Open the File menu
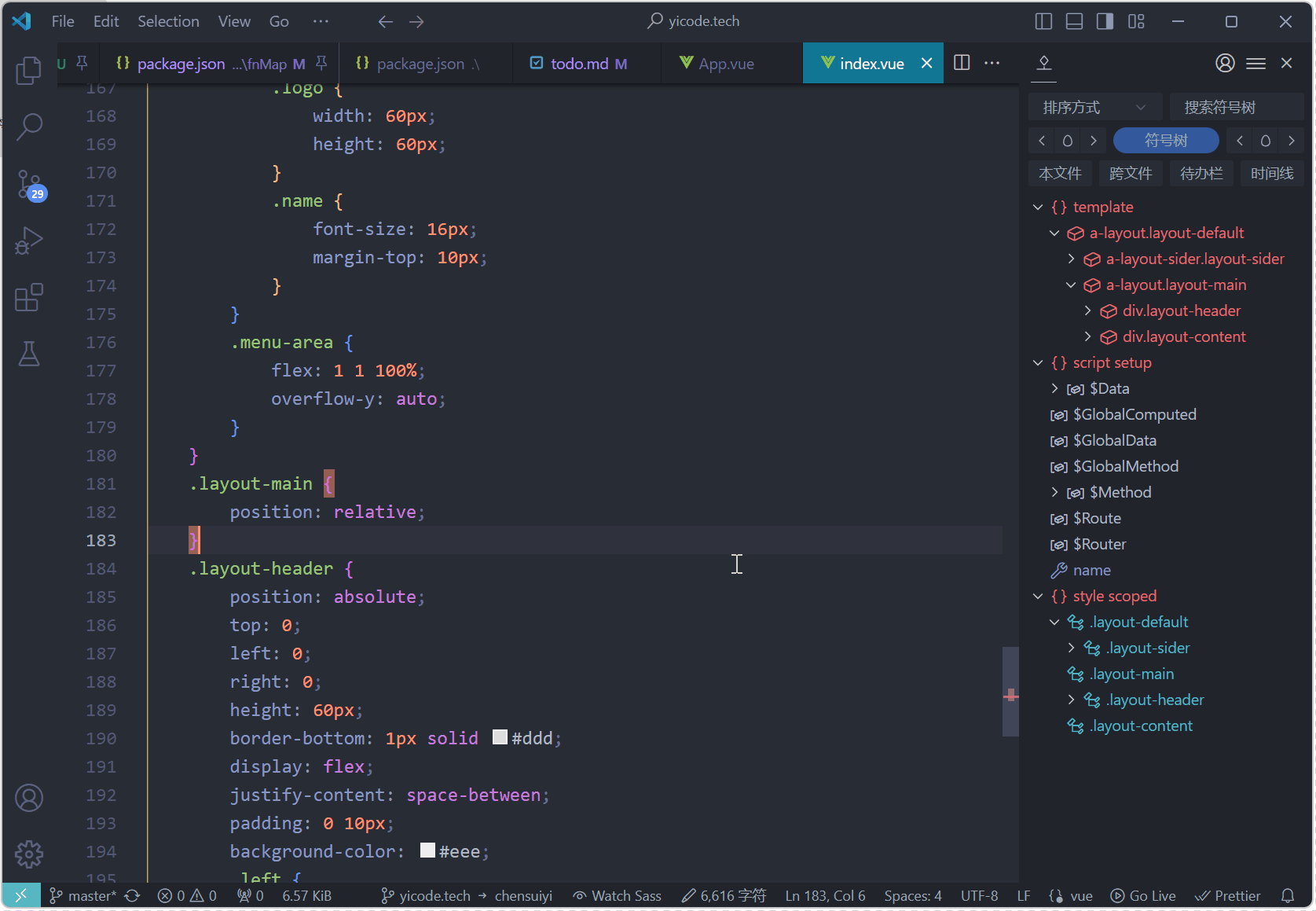Screen dimensions: 1316x911 pos(63,22)
